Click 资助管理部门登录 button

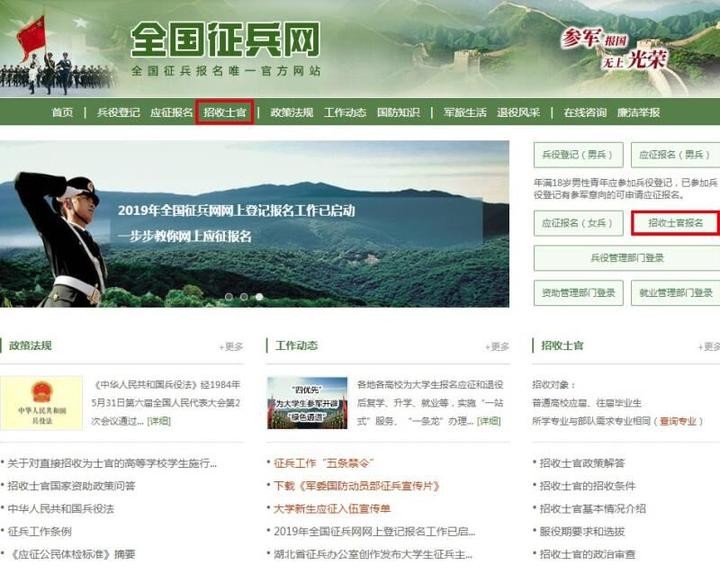(578, 293)
